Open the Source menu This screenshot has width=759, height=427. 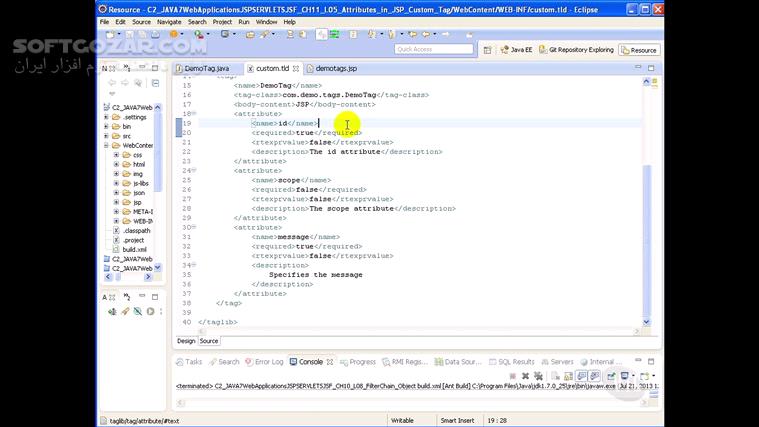[141, 22]
